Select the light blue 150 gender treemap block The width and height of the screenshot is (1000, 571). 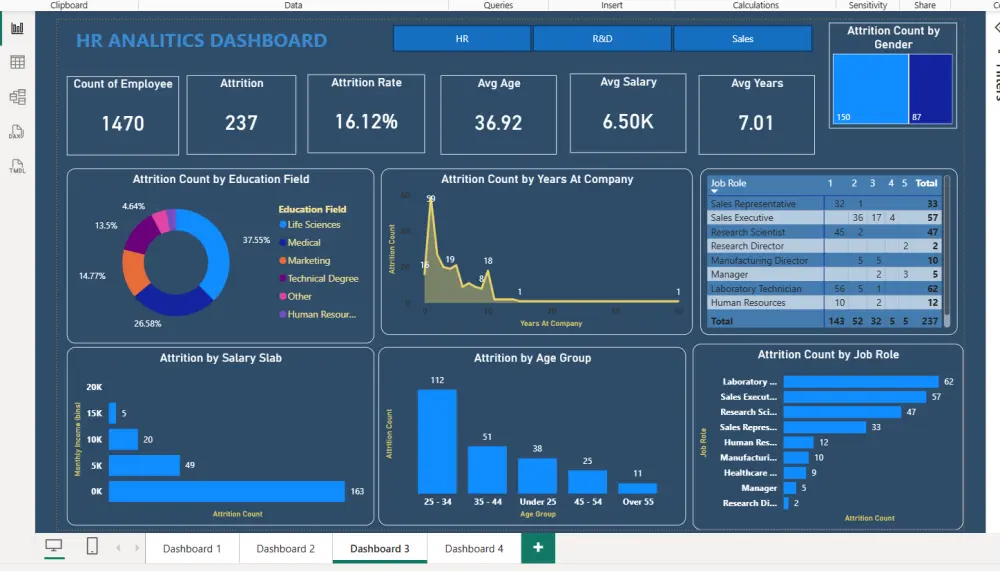871,88
